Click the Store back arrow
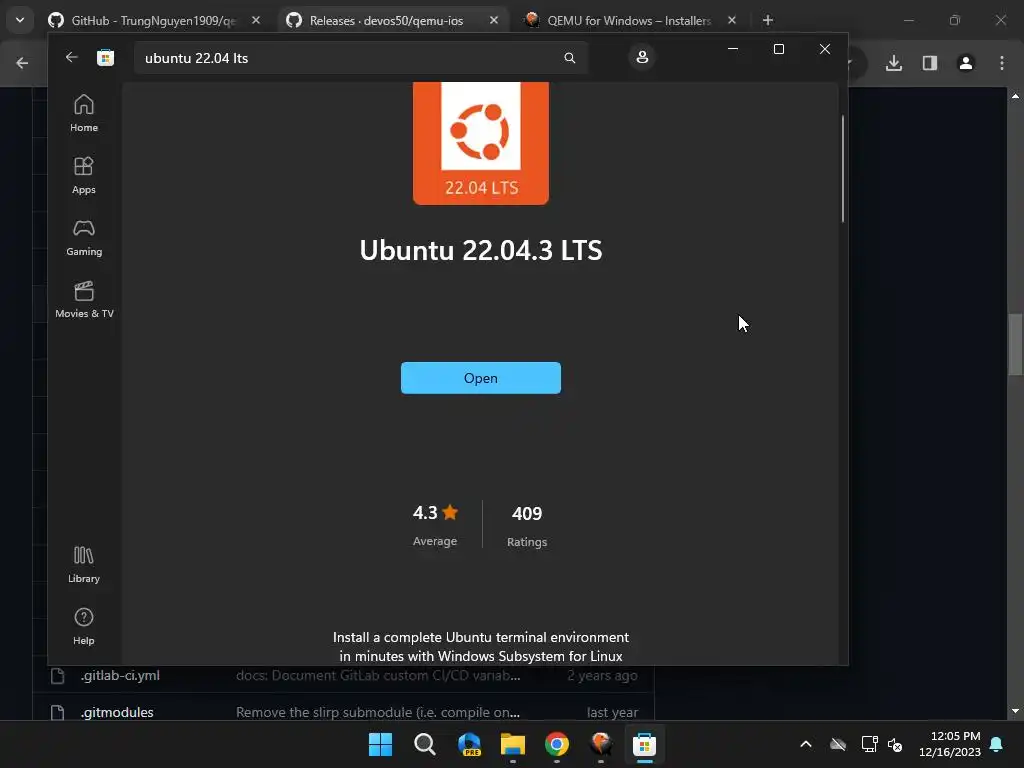Screen dimensions: 1024x768 (72, 57)
